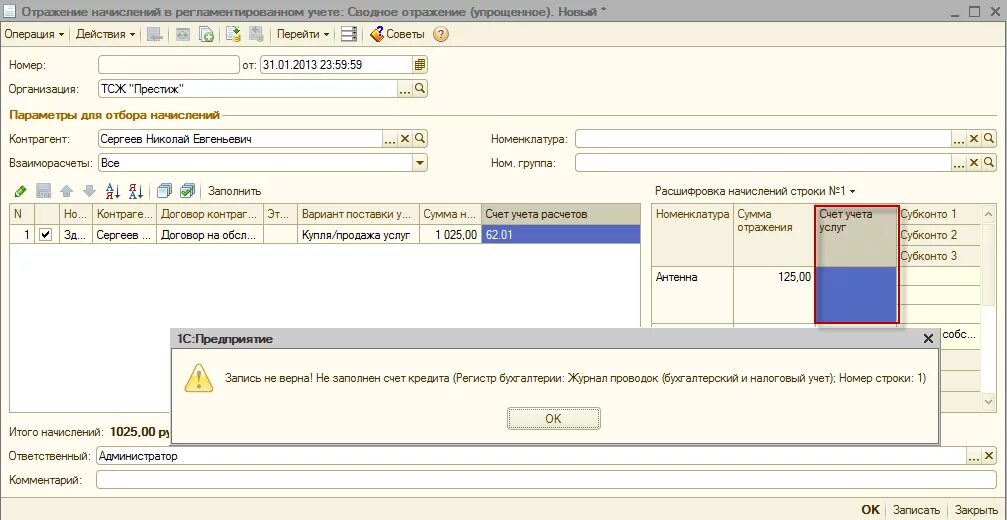
Task: Click ellipsis select button for Ответственный
Action: (974, 456)
